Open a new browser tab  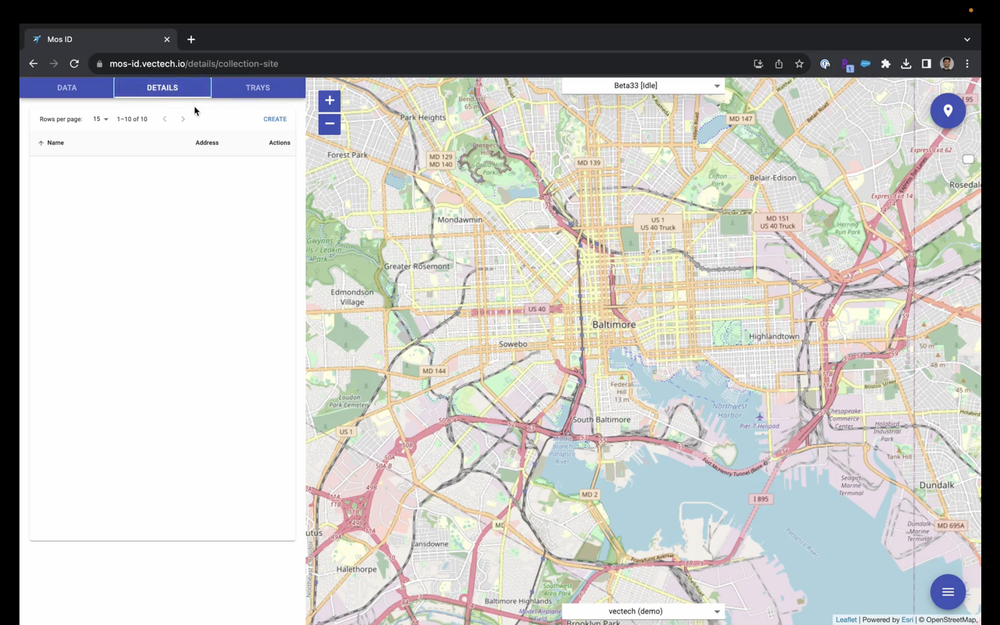click(x=191, y=40)
